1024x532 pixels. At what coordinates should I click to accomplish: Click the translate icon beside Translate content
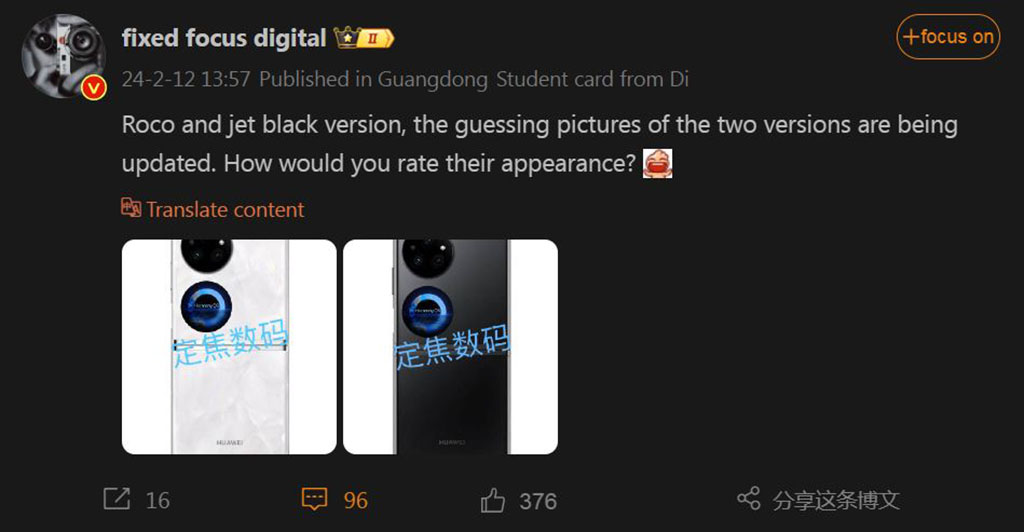[x=131, y=208]
